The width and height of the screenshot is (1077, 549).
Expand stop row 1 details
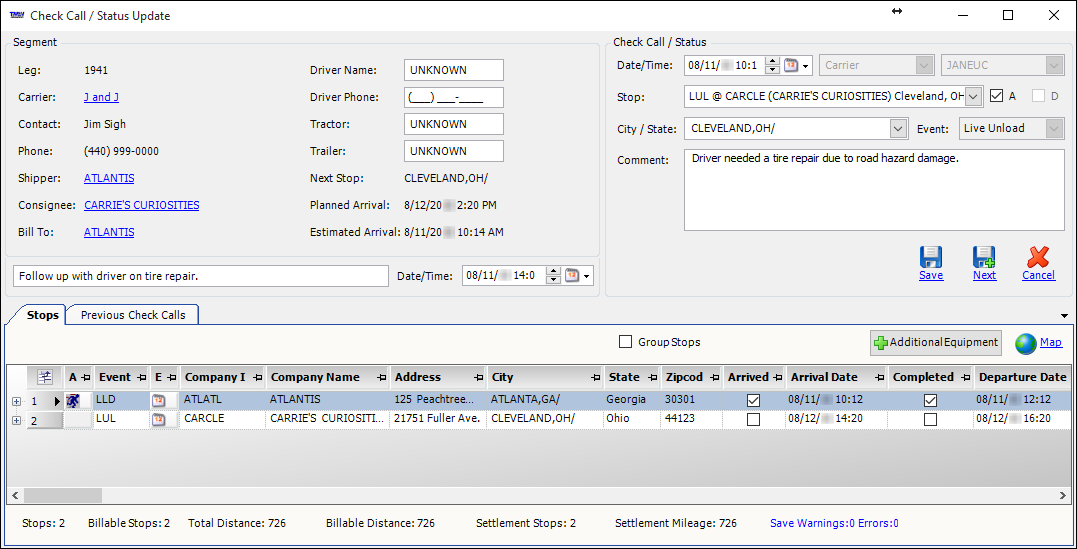[x=16, y=400]
